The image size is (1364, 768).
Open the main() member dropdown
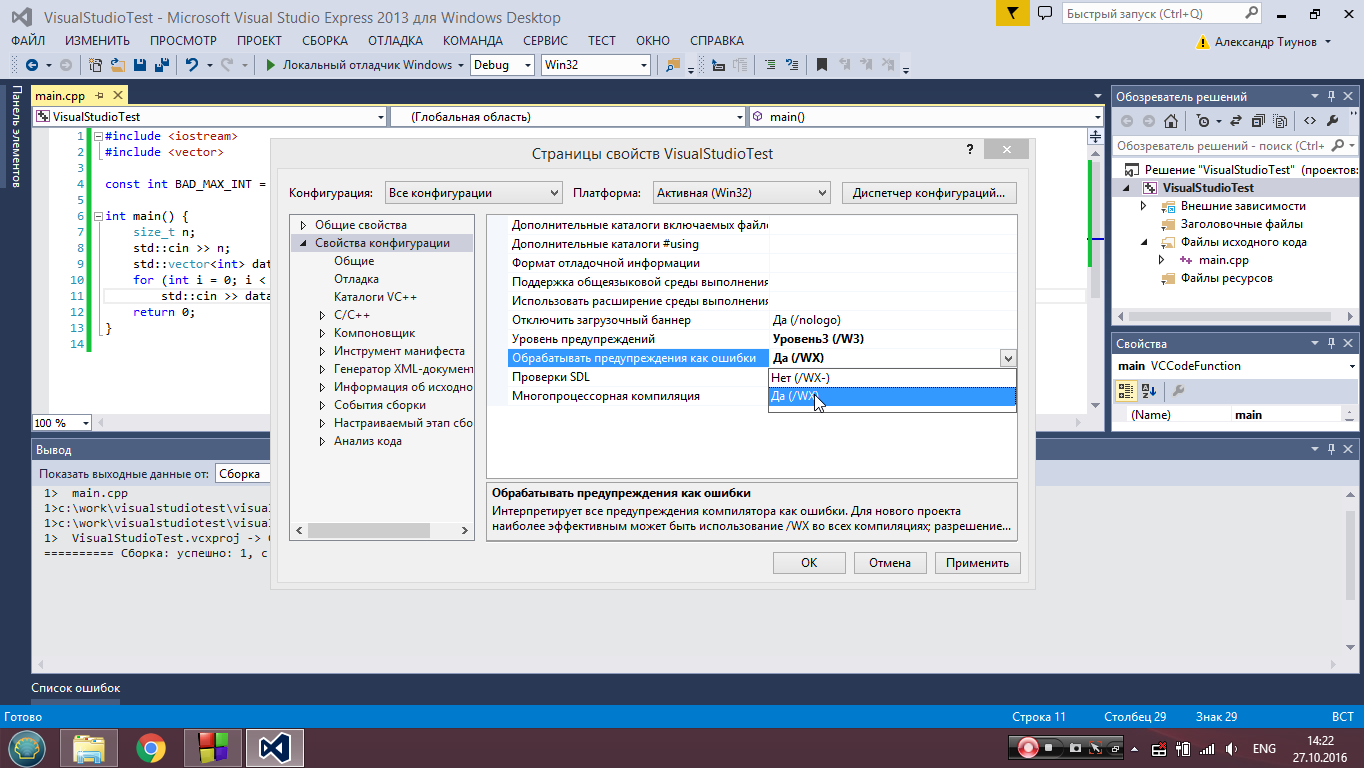tap(925, 117)
